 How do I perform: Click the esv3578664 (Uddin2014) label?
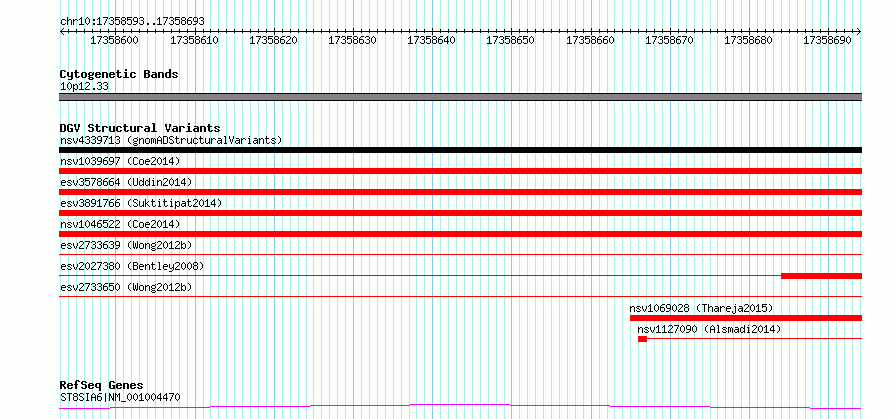tap(126, 182)
